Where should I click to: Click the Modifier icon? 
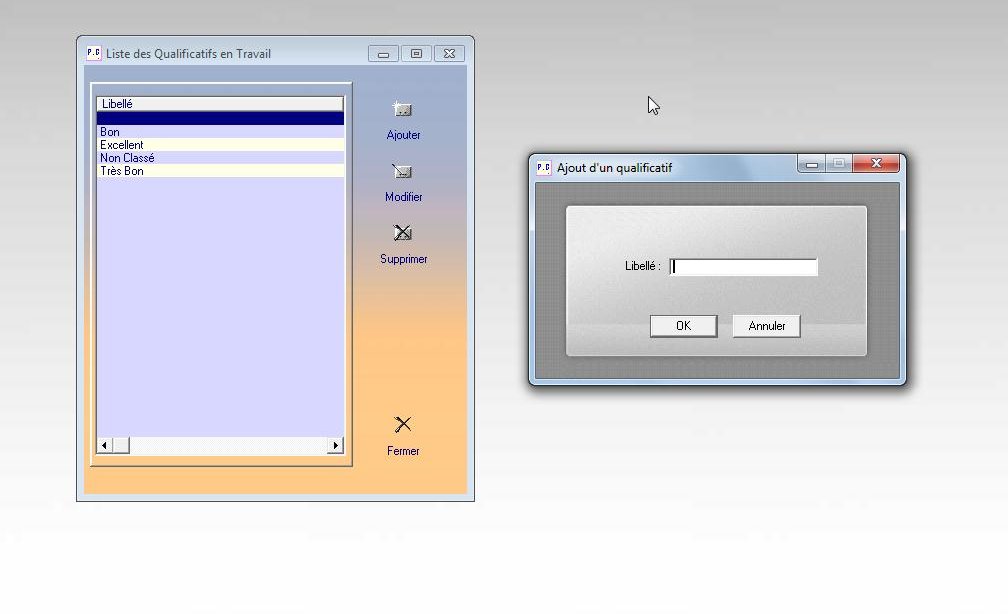[403, 172]
